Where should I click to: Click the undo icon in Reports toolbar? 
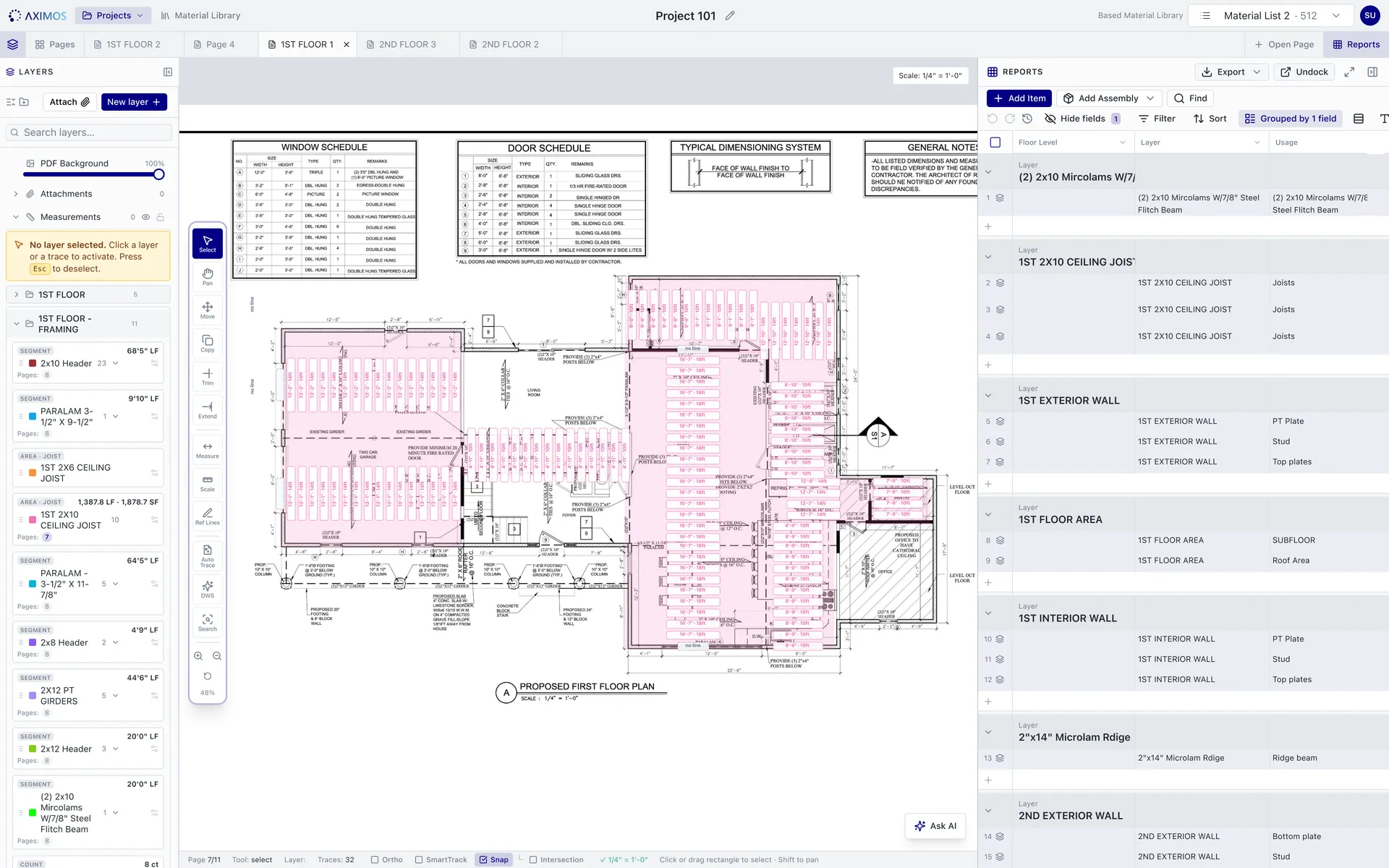click(993, 119)
